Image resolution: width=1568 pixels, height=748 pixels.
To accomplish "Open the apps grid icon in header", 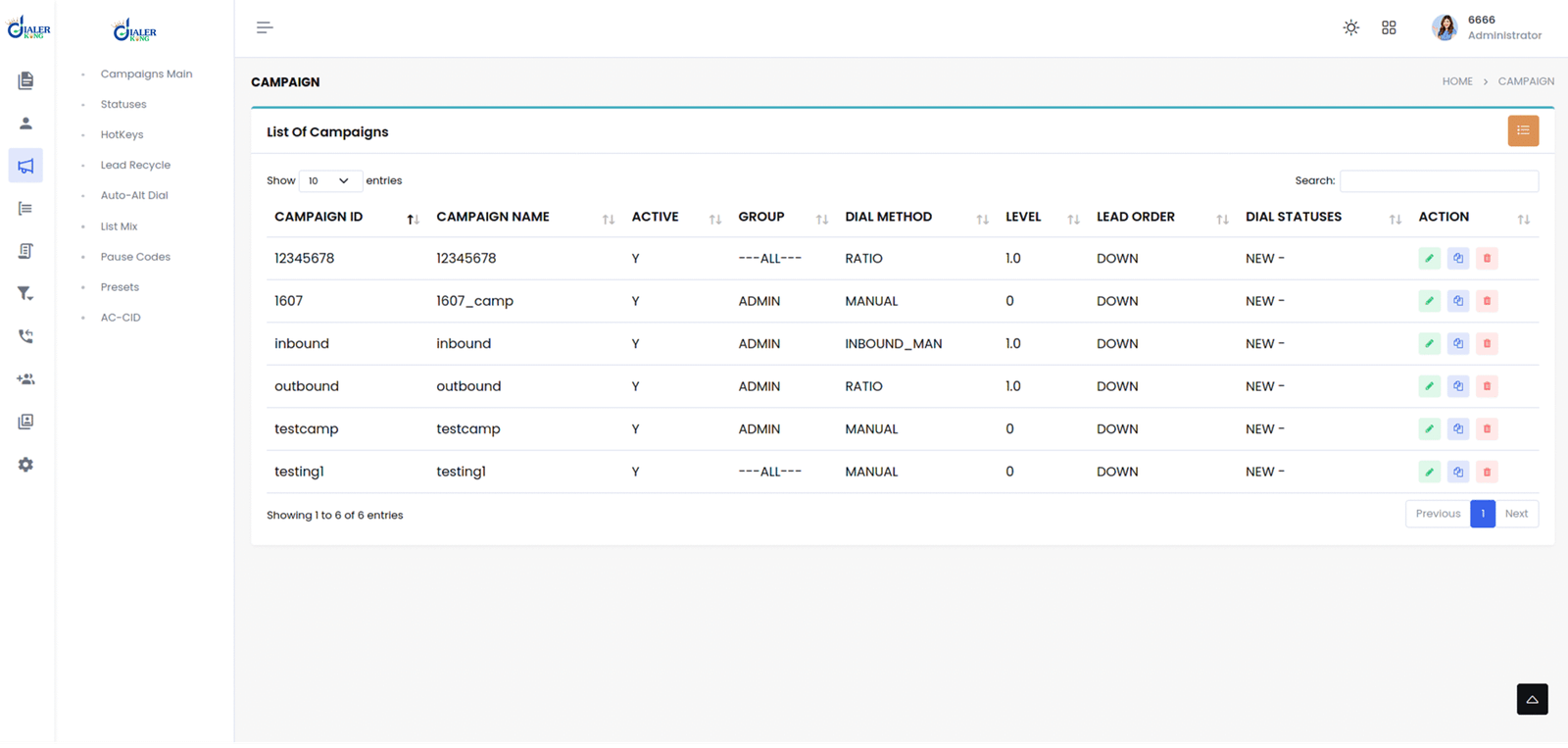I will (x=1389, y=27).
